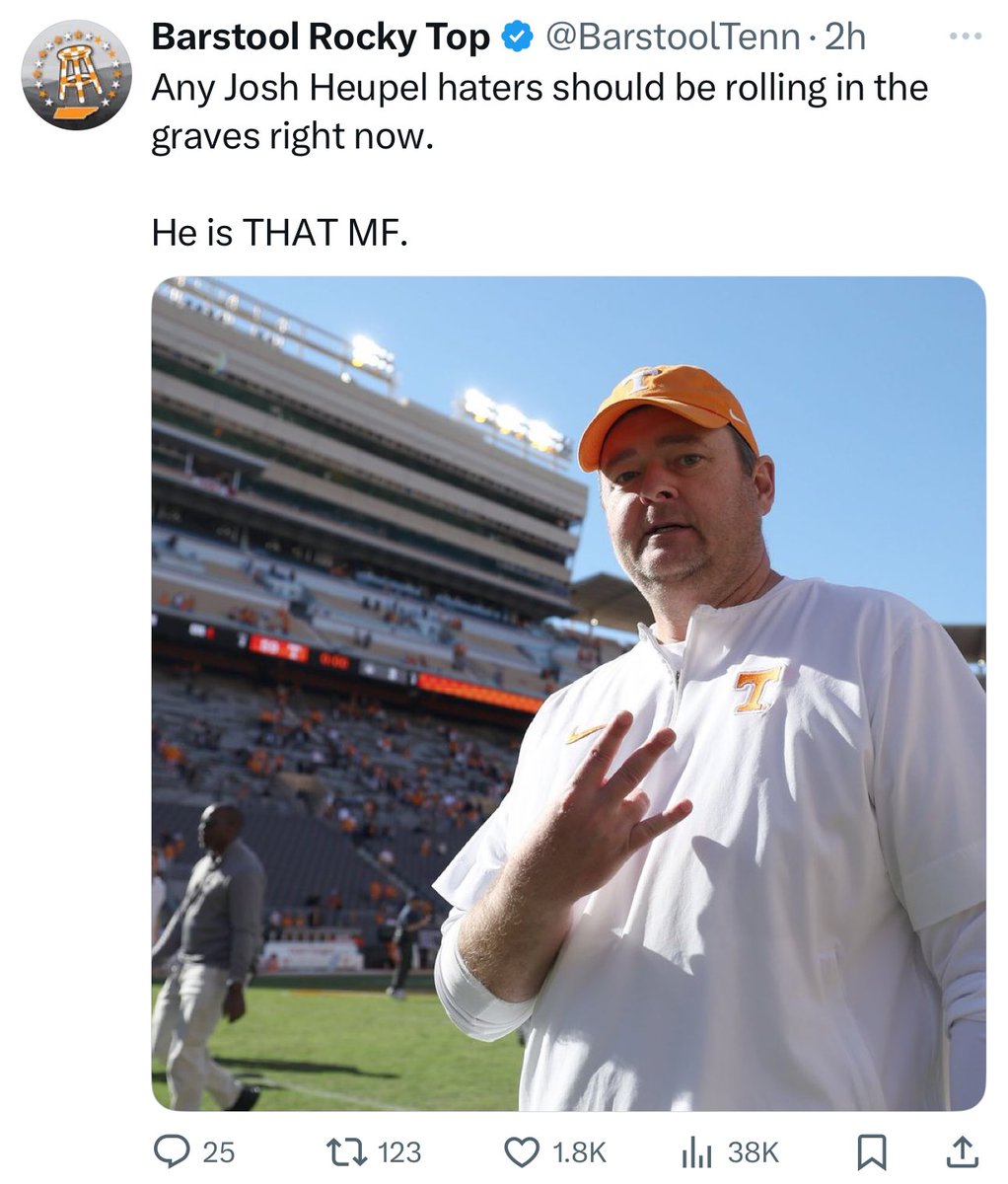Click the 'He is THAT MF.' line

279,233
